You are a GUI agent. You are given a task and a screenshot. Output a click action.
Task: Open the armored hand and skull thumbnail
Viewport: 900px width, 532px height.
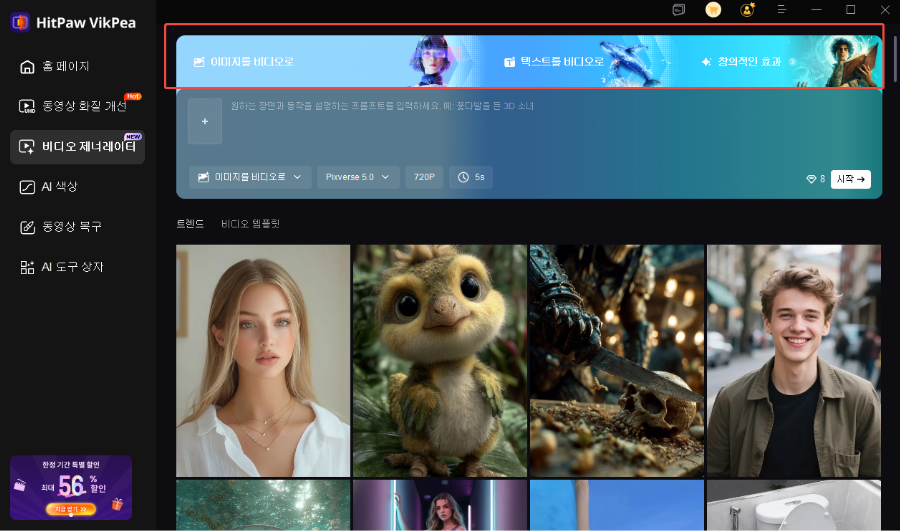616,360
